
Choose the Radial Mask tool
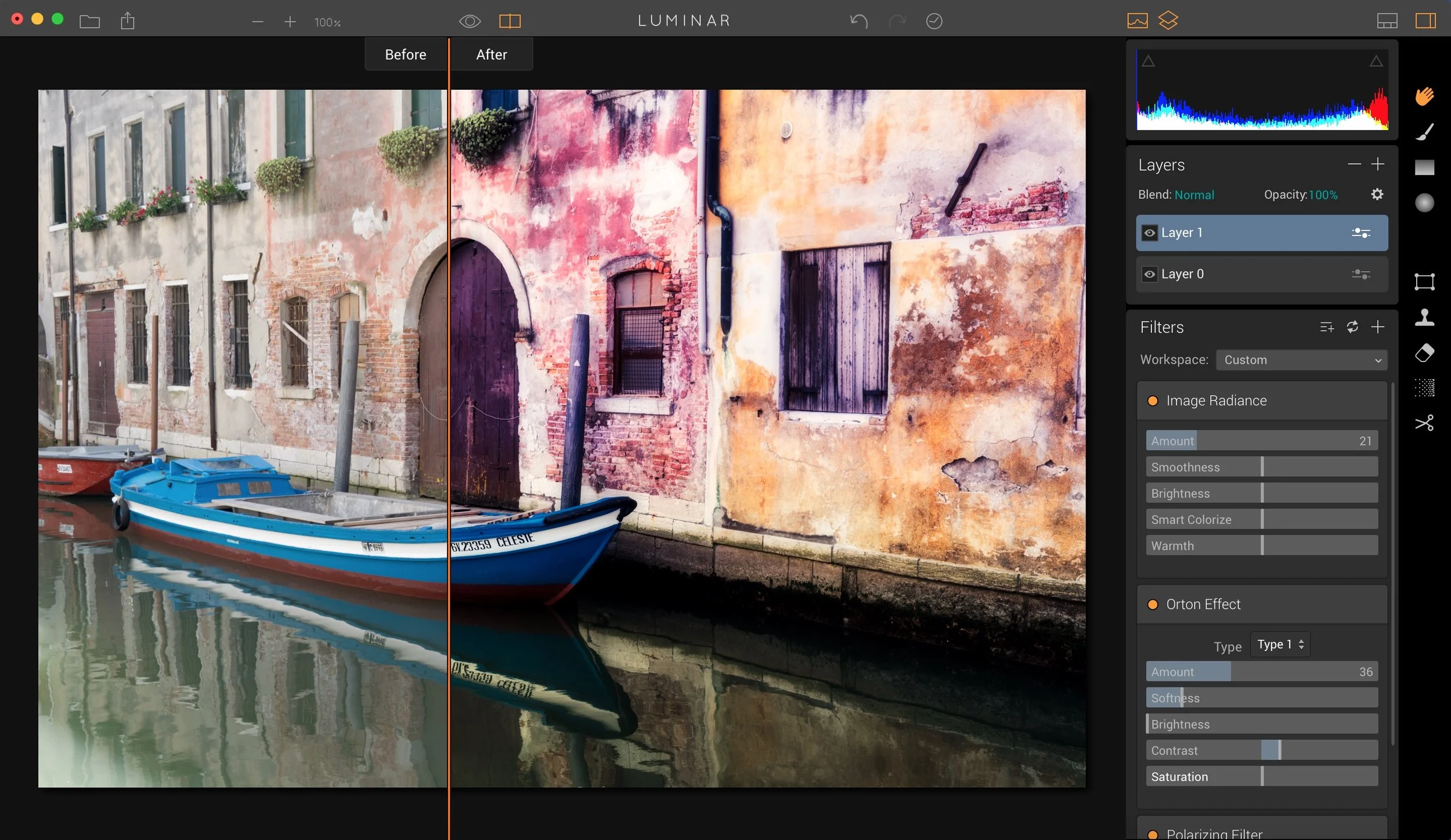(1424, 203)
